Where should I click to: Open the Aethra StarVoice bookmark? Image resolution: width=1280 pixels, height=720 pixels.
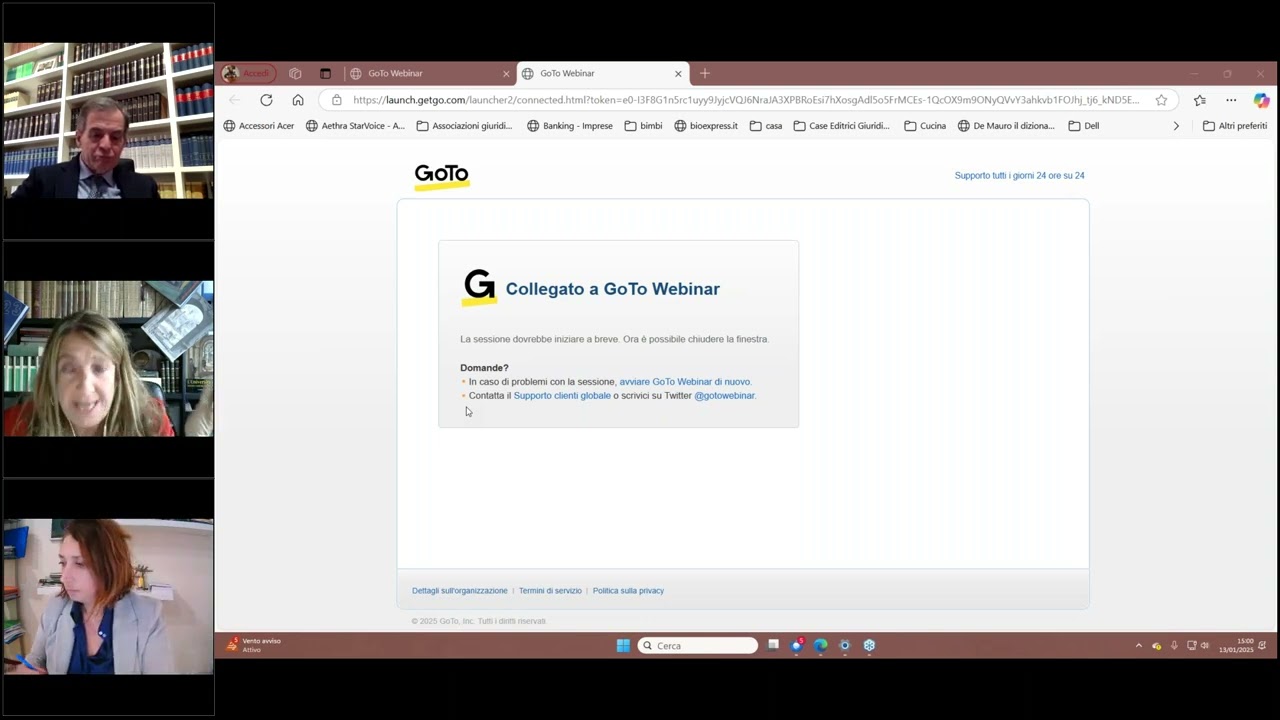[356, 126]
